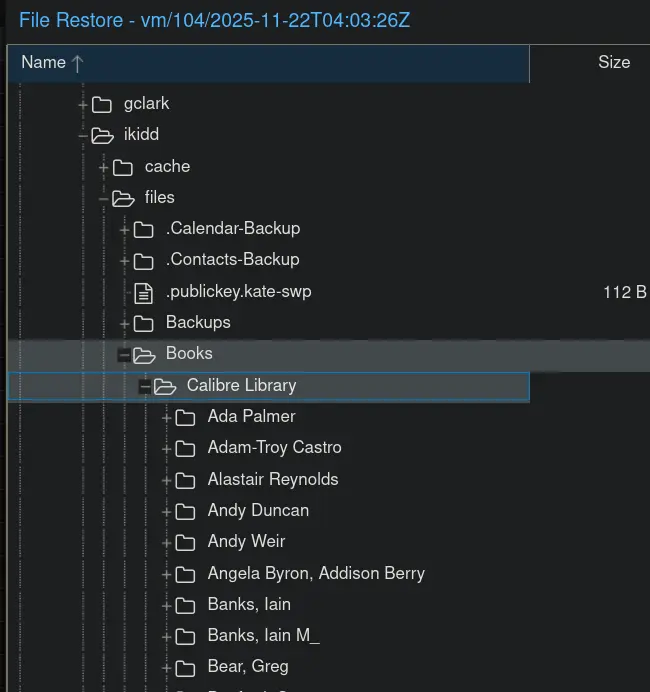The width and height of the screenshot is (650, 692).
Task: Expand the Alastair Reynolds folder
Action: [x=167, y=480]
